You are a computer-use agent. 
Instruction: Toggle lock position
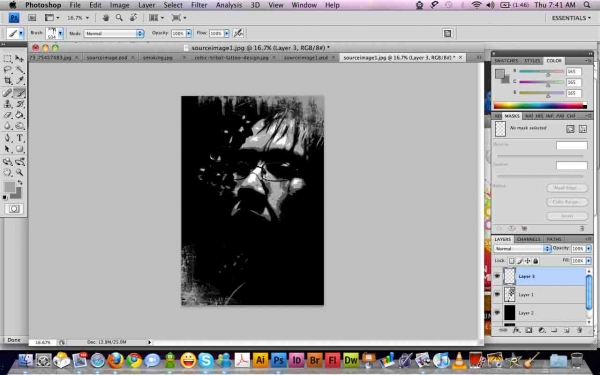(528, 261)
